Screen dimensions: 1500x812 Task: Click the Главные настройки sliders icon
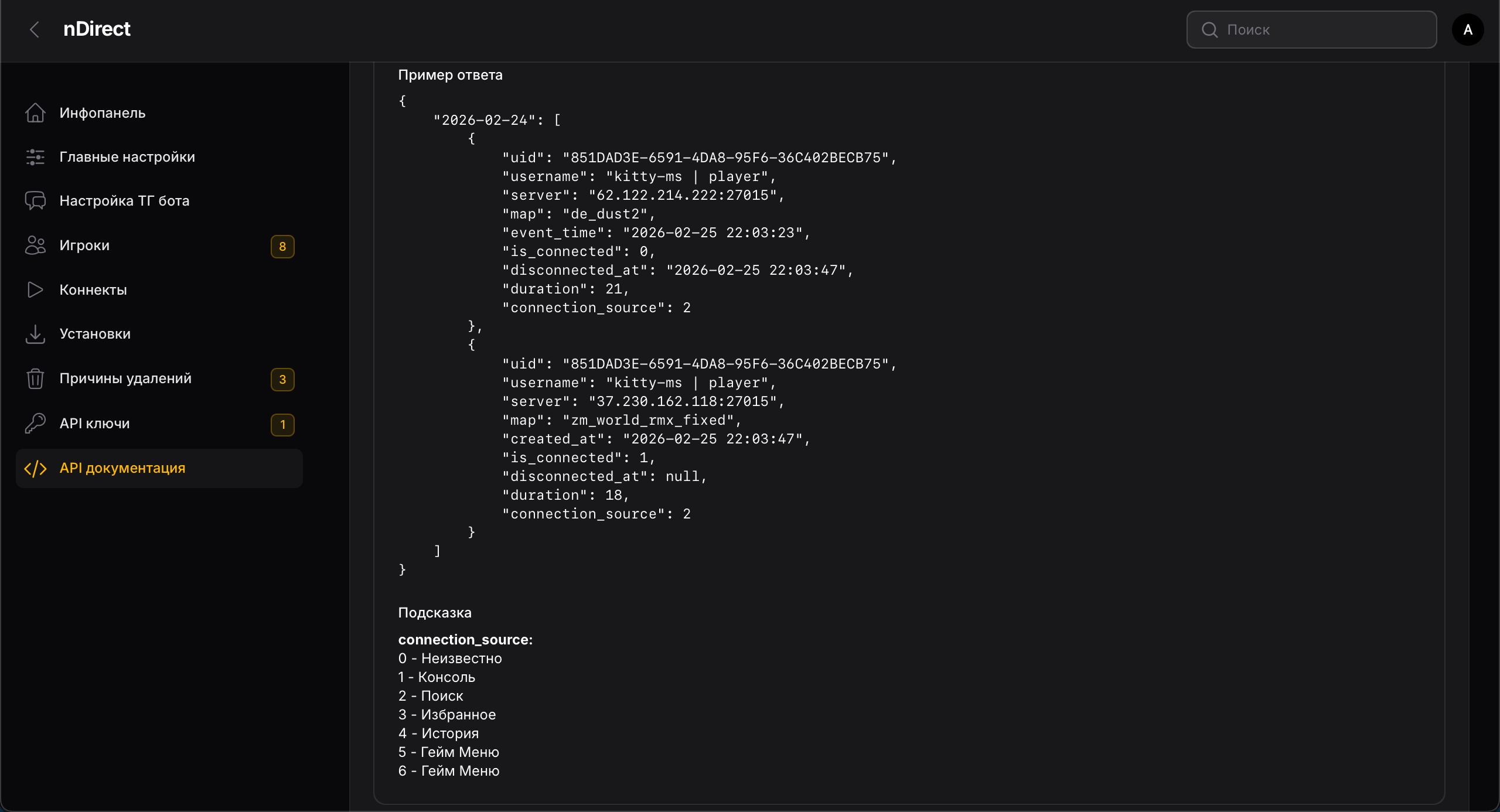pos(35,157)
